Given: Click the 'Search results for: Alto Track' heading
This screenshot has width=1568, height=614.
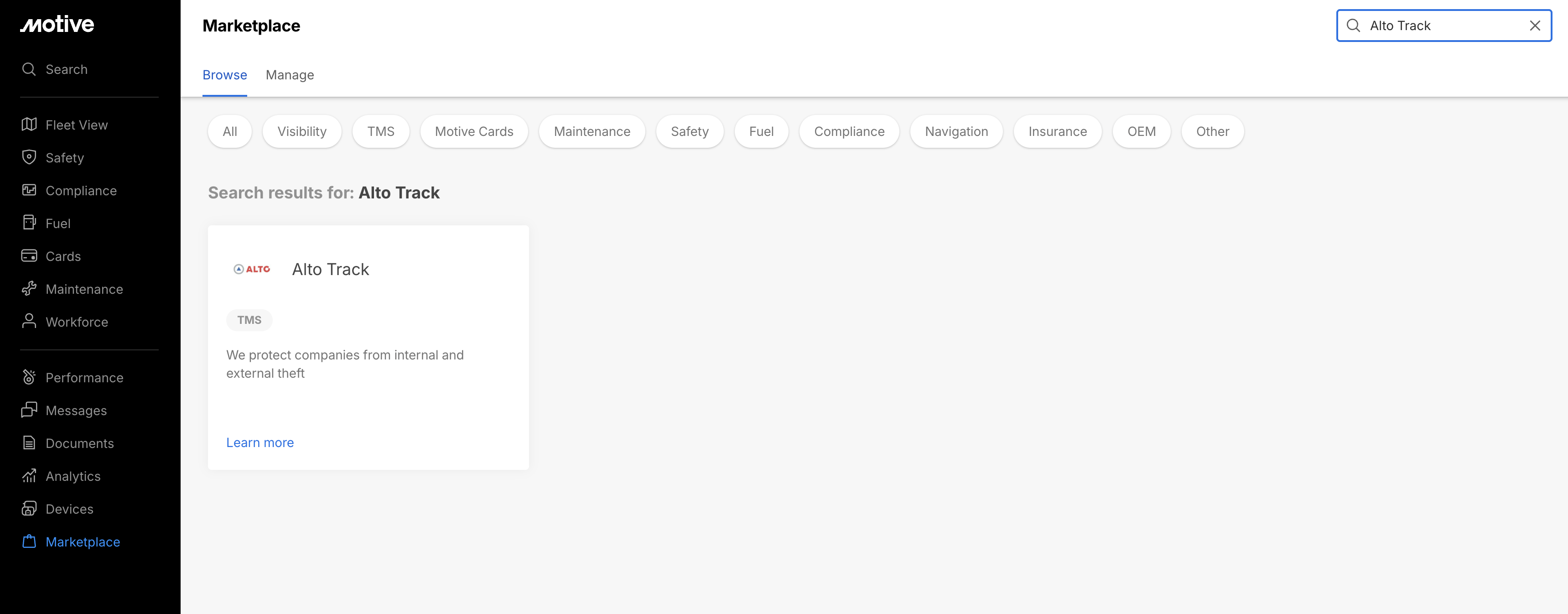Looking at the screenshot, I should pos(324,193).
